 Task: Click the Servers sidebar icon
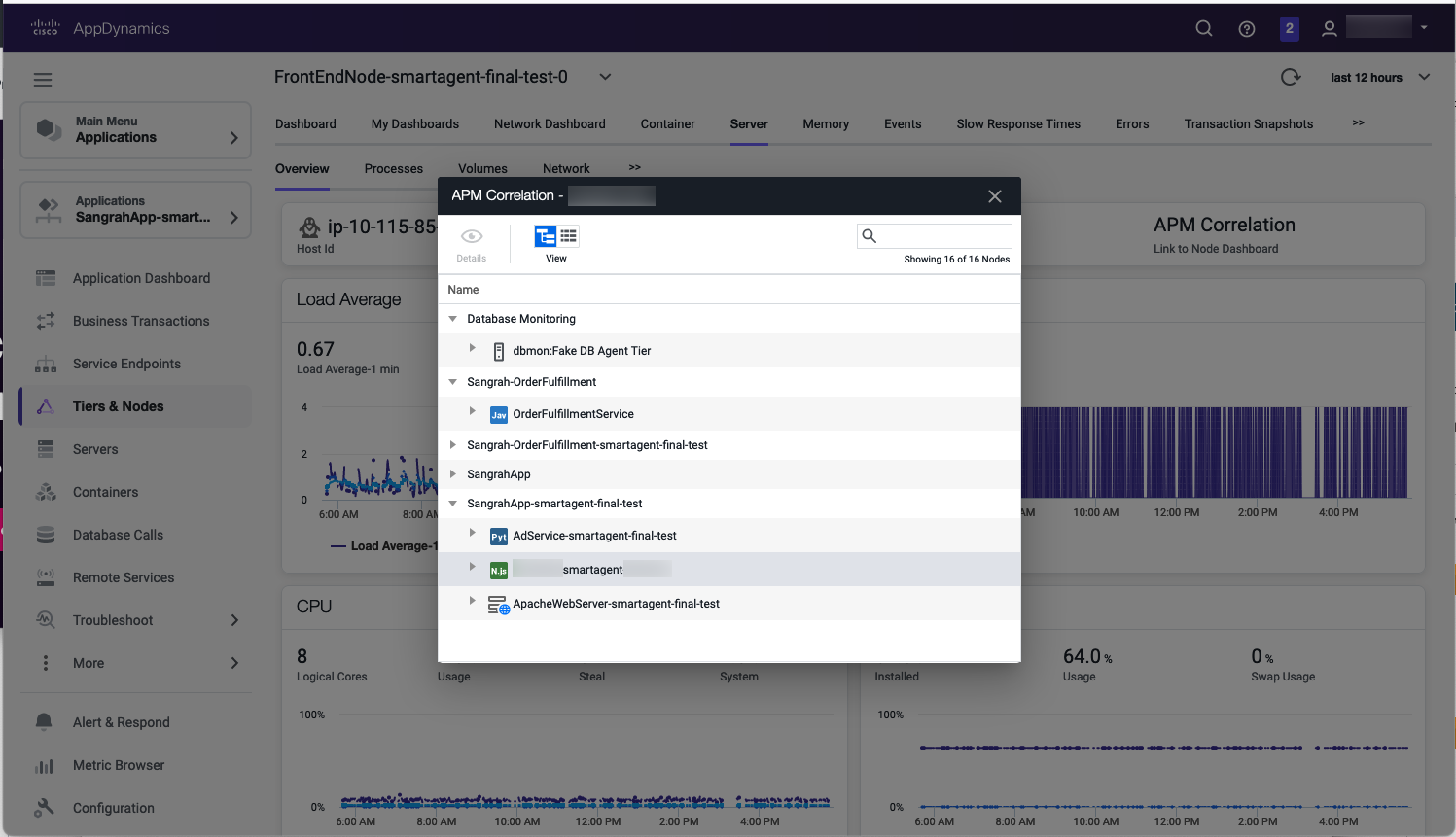tap(46, 449)
